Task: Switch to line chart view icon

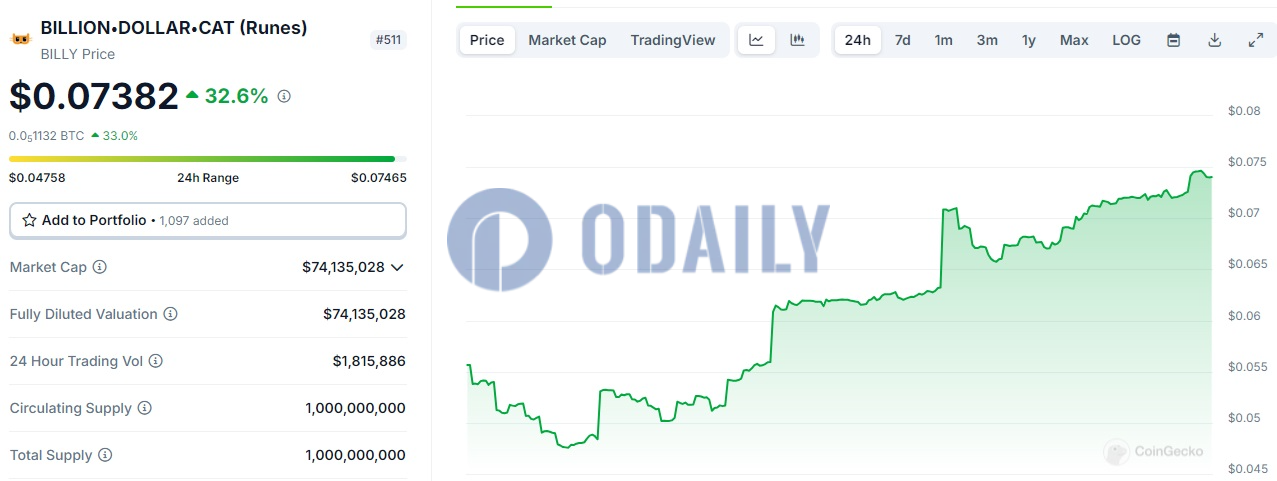Action: [757, 40]
